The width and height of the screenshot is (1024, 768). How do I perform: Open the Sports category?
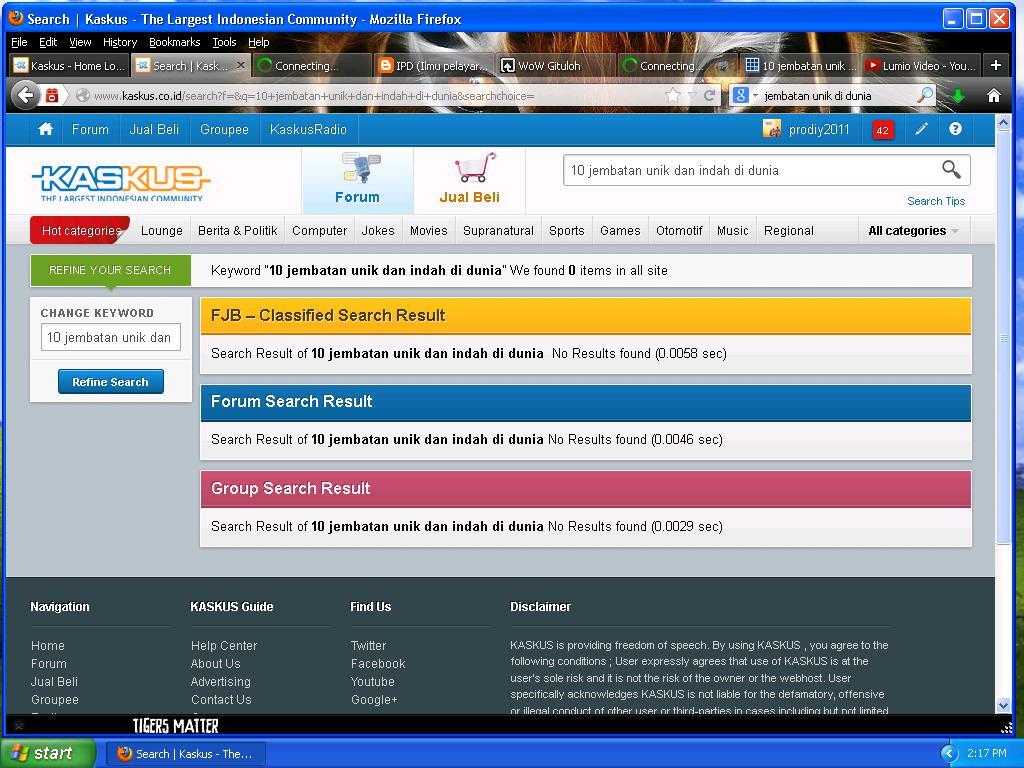tap(566, 231)
